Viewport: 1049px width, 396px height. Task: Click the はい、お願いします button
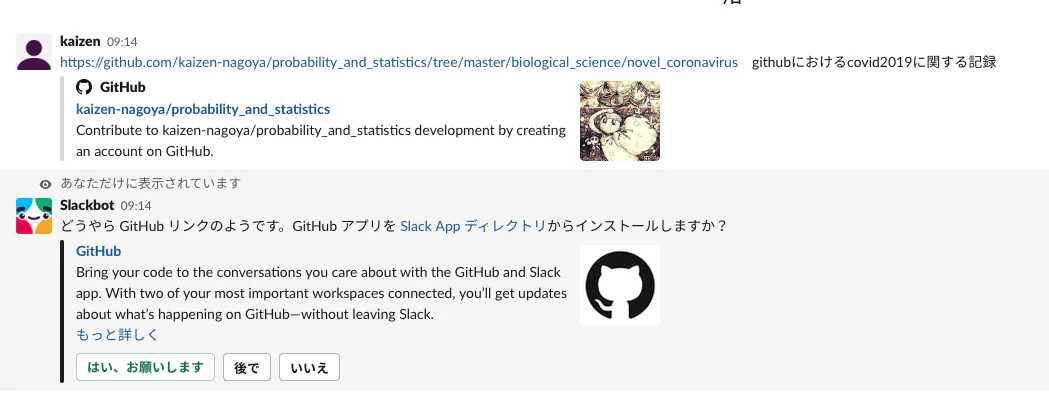[145, 367]
